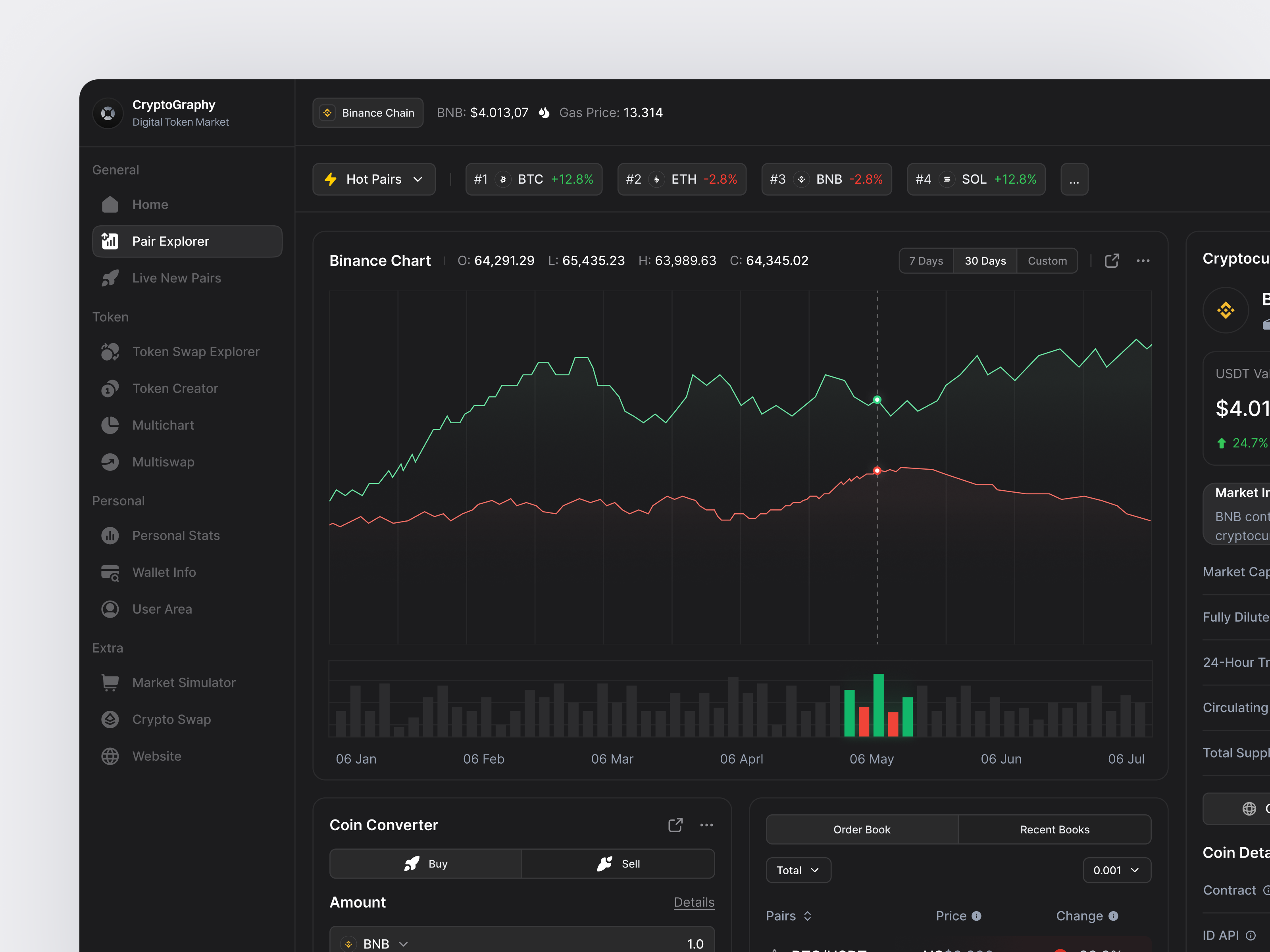Open Token Swap Explorer

pyautogui.click(x=196, y=352)
